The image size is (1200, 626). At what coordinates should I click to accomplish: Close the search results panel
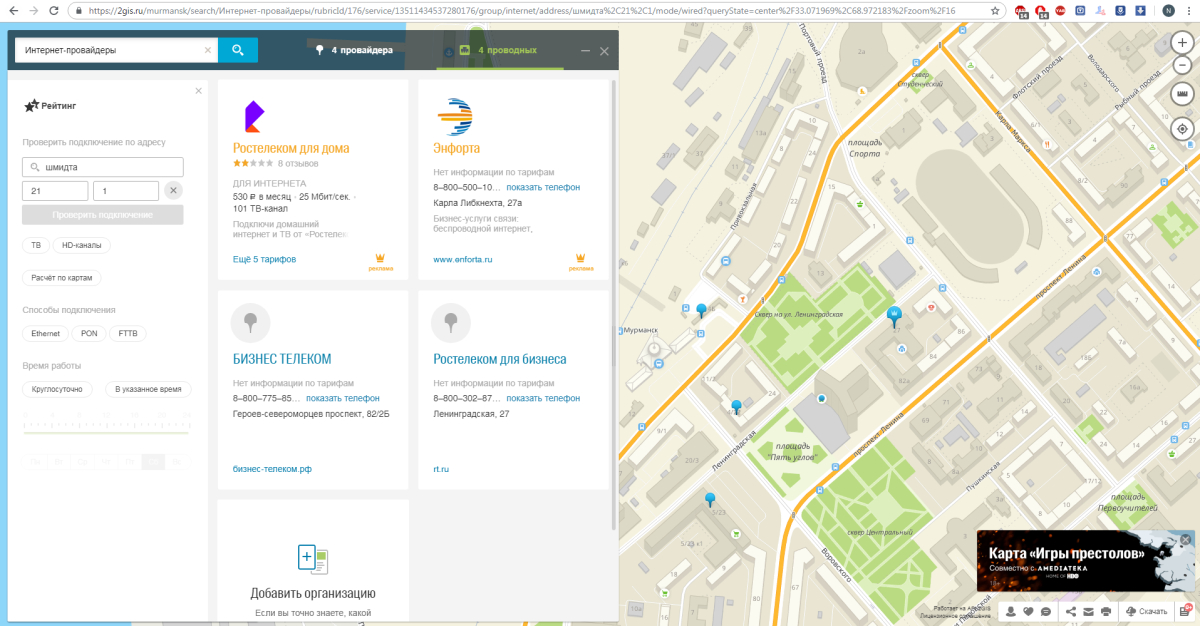click(x=604, y=50)
